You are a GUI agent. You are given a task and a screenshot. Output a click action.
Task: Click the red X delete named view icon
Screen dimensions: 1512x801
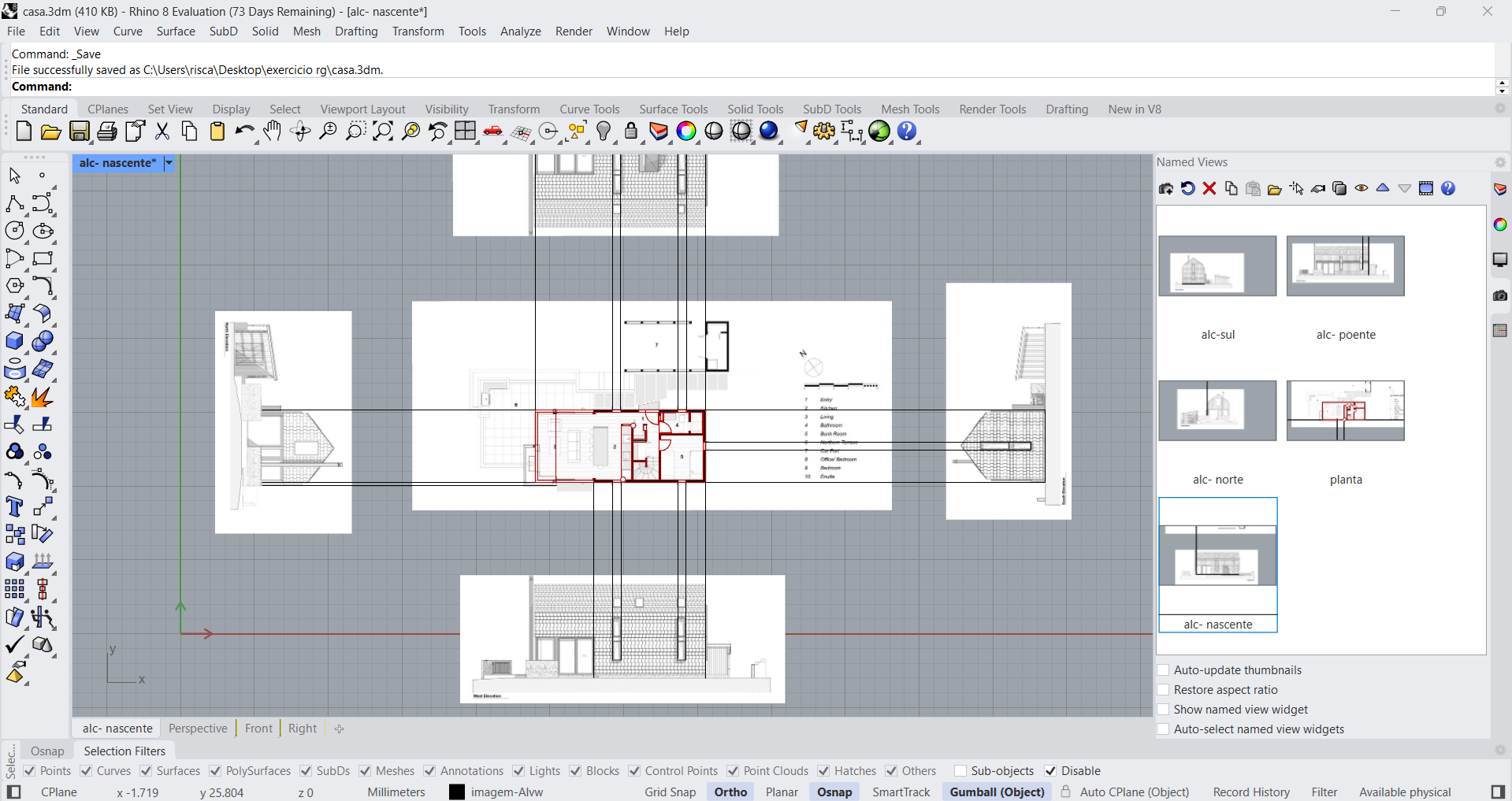(1209, 189)
